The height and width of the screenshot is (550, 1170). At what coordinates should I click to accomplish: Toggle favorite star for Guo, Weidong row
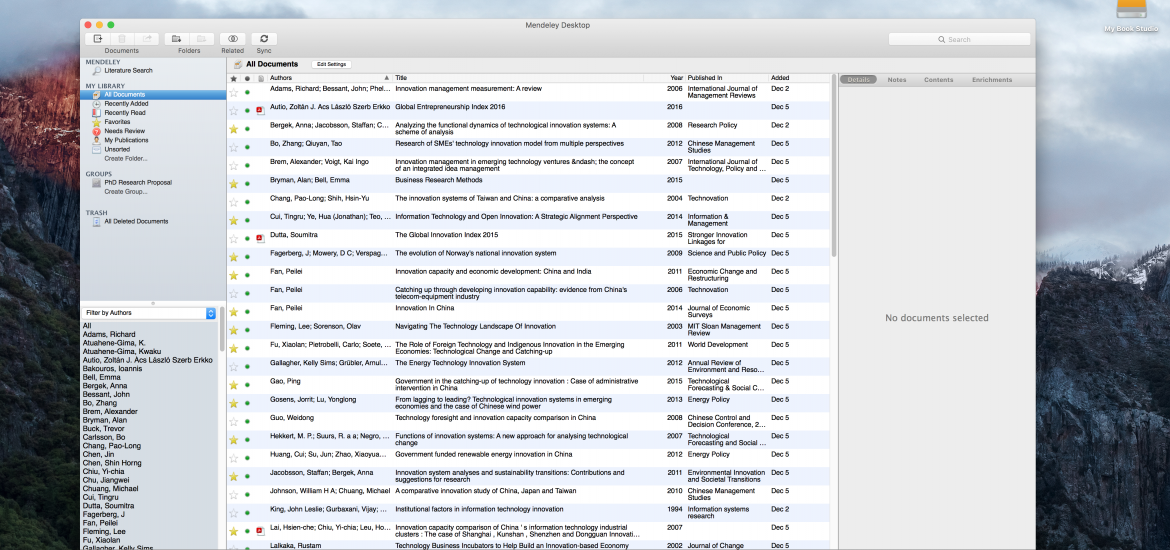(234, 422)
